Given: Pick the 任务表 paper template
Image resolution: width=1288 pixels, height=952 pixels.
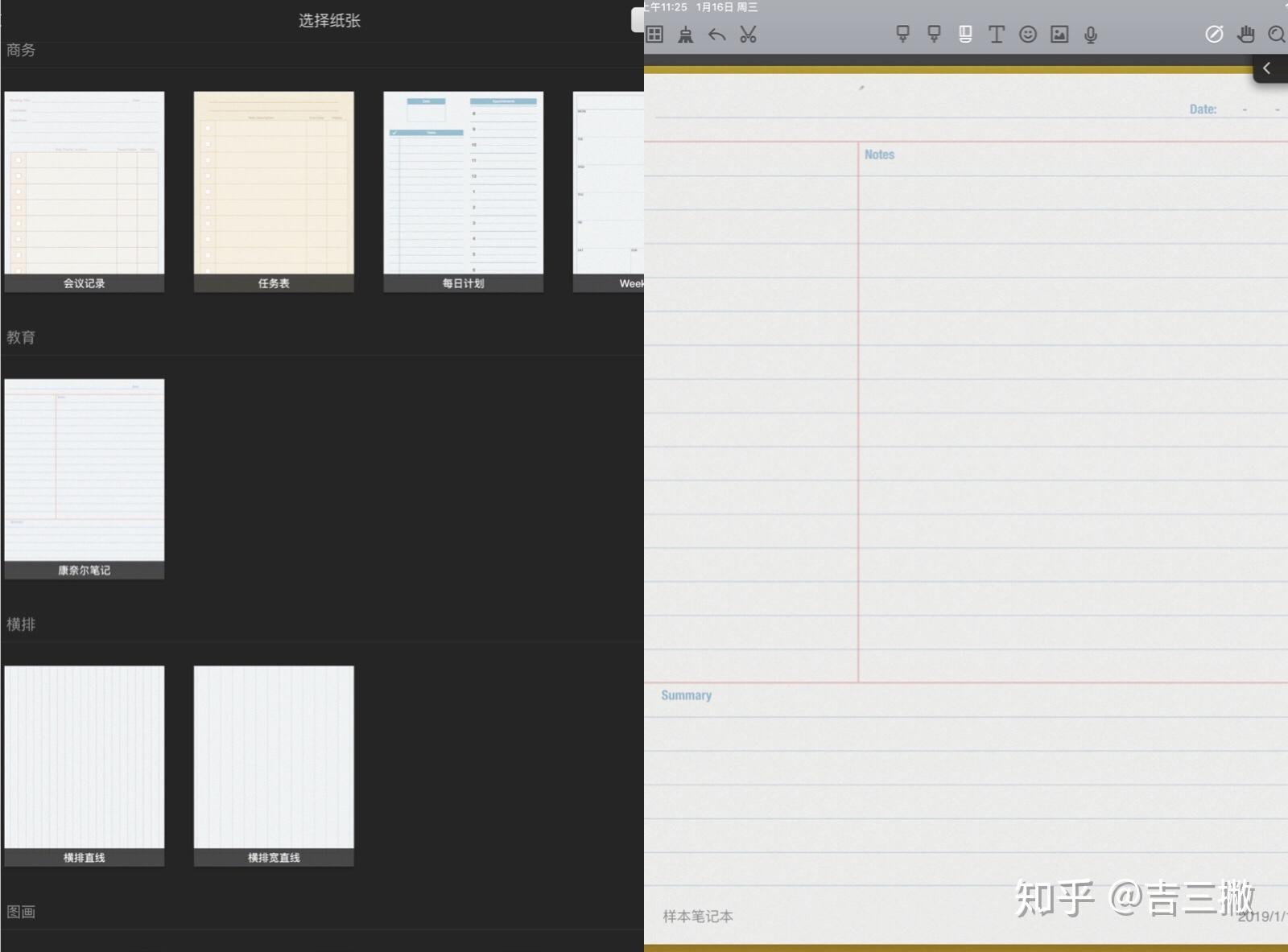Looking at the screenshot, I should click(x=274, y=192).
